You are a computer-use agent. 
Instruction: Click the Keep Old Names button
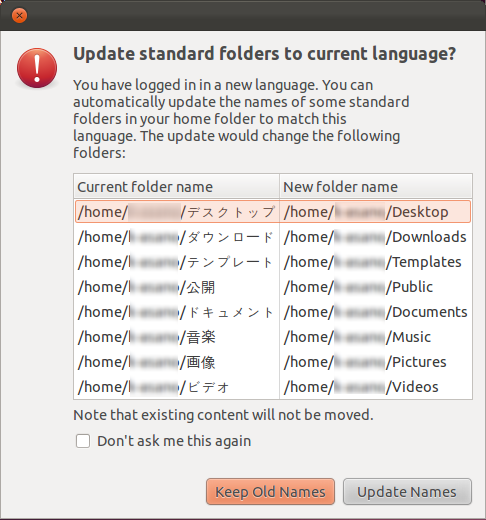[270, 492]
